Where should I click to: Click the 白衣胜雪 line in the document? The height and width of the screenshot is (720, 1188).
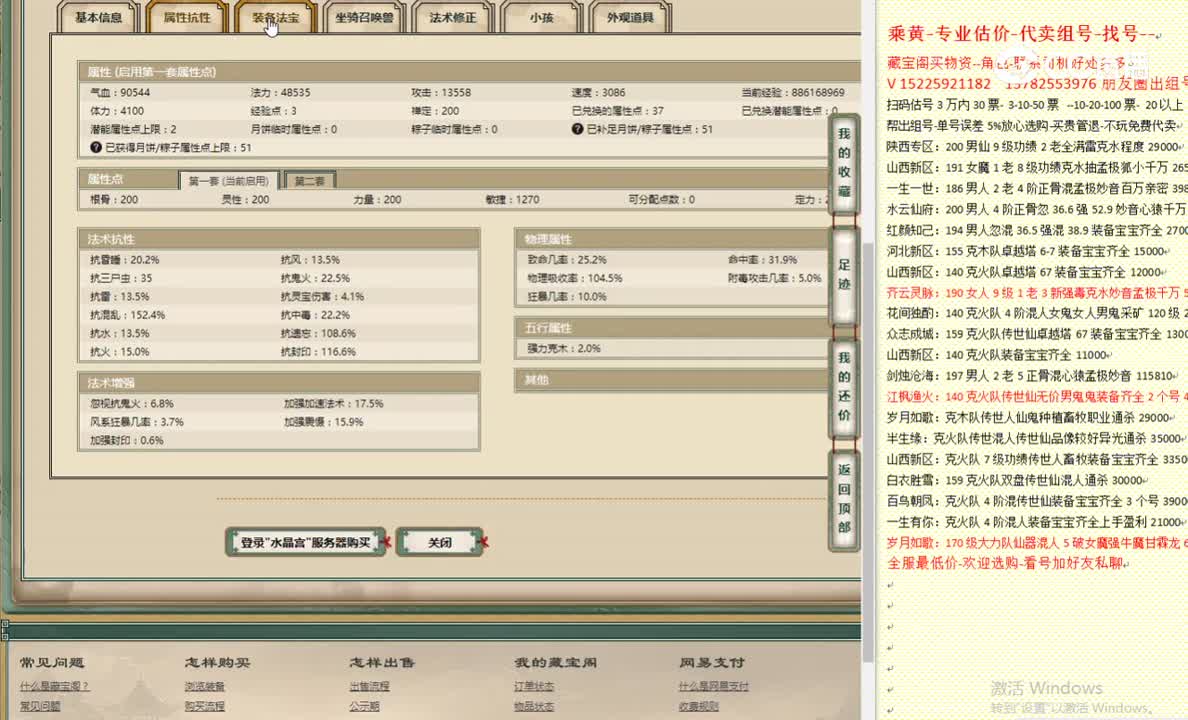(x=1016, y=480)
